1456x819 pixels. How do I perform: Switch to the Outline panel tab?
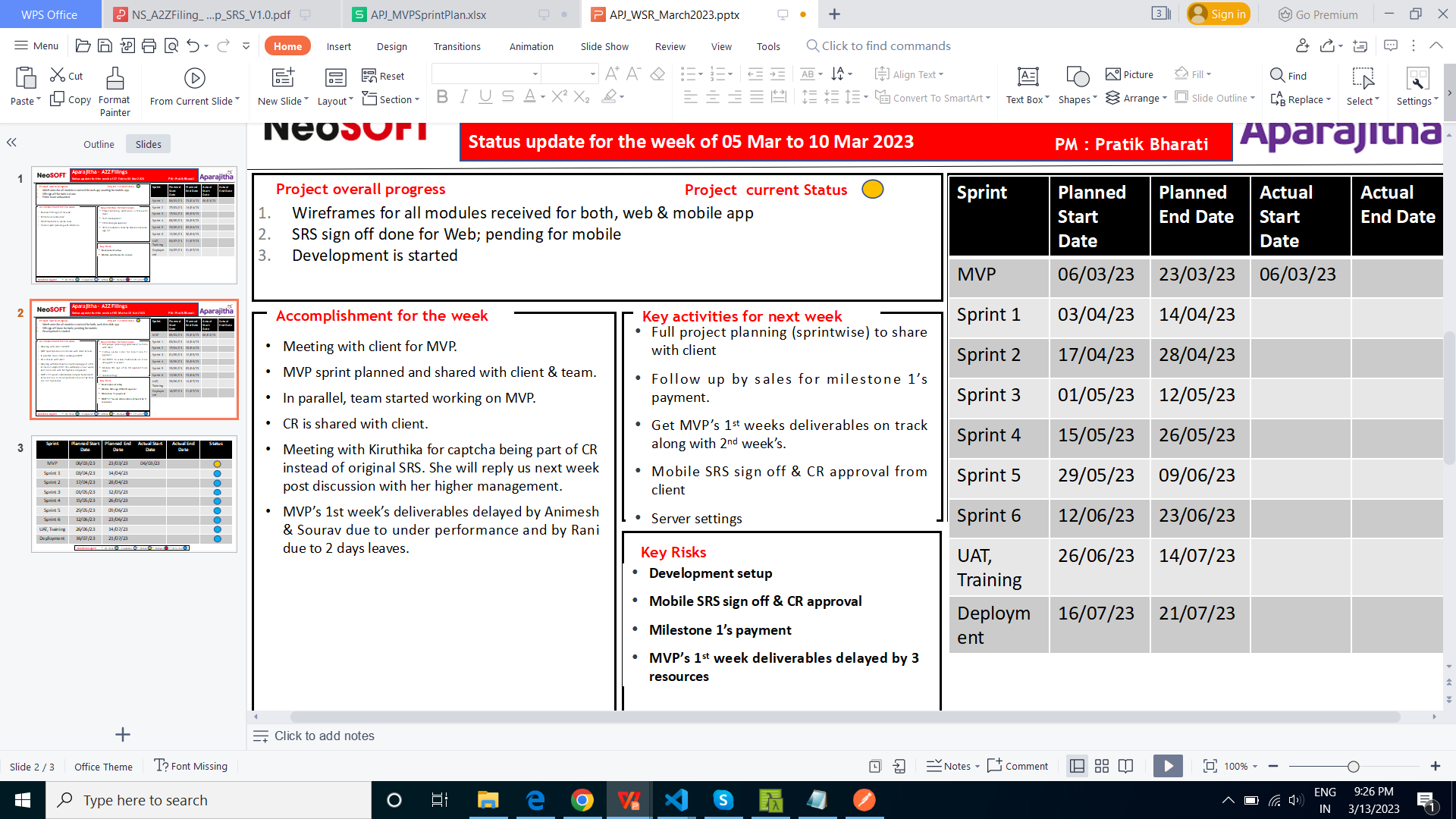coord(99,144)
